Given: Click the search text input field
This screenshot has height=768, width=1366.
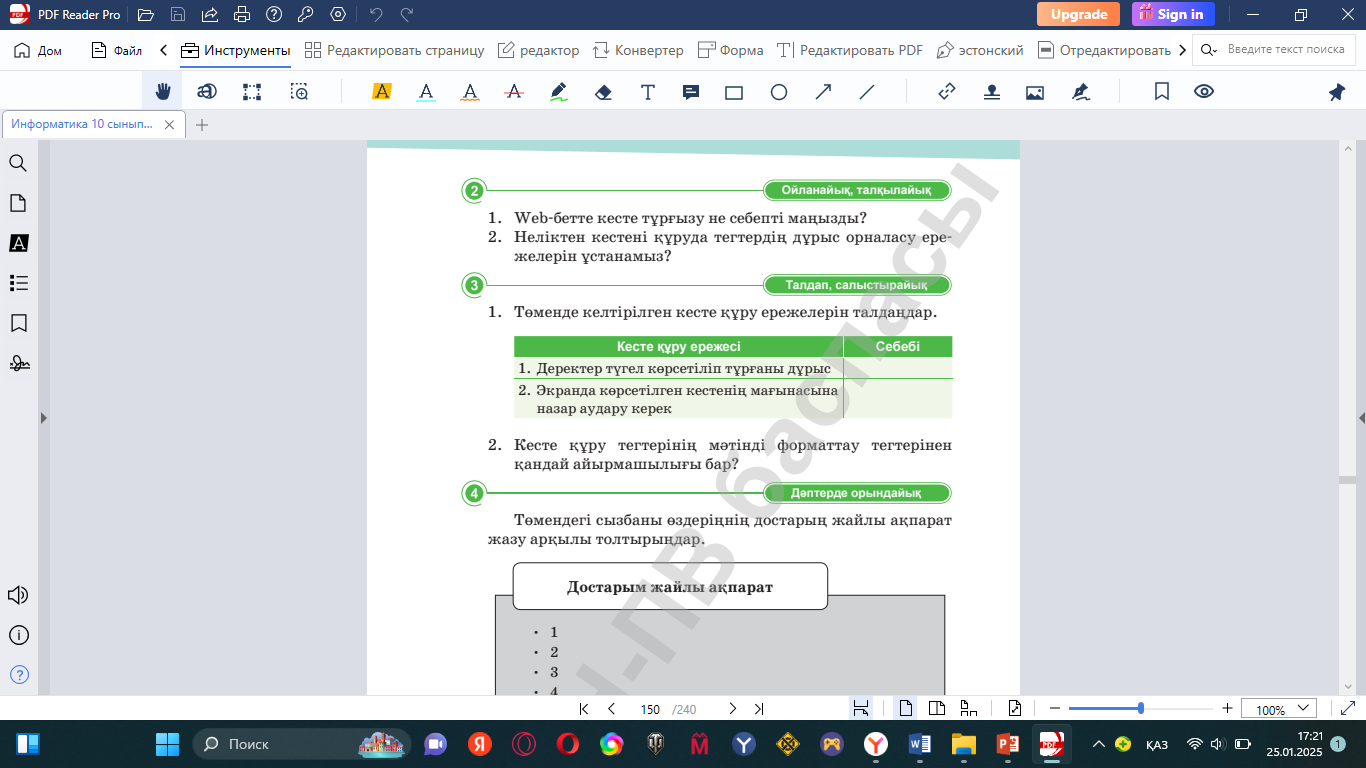Looking at the screenshot, I should click(1285, 50).
